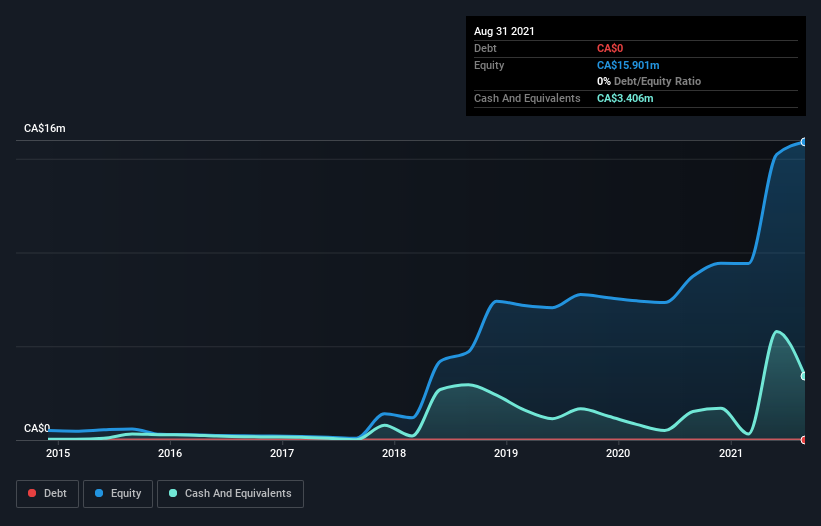Click the red CA$0 debt value
Image resolution: width=821 pixels, height=526 pixels.
610,48
